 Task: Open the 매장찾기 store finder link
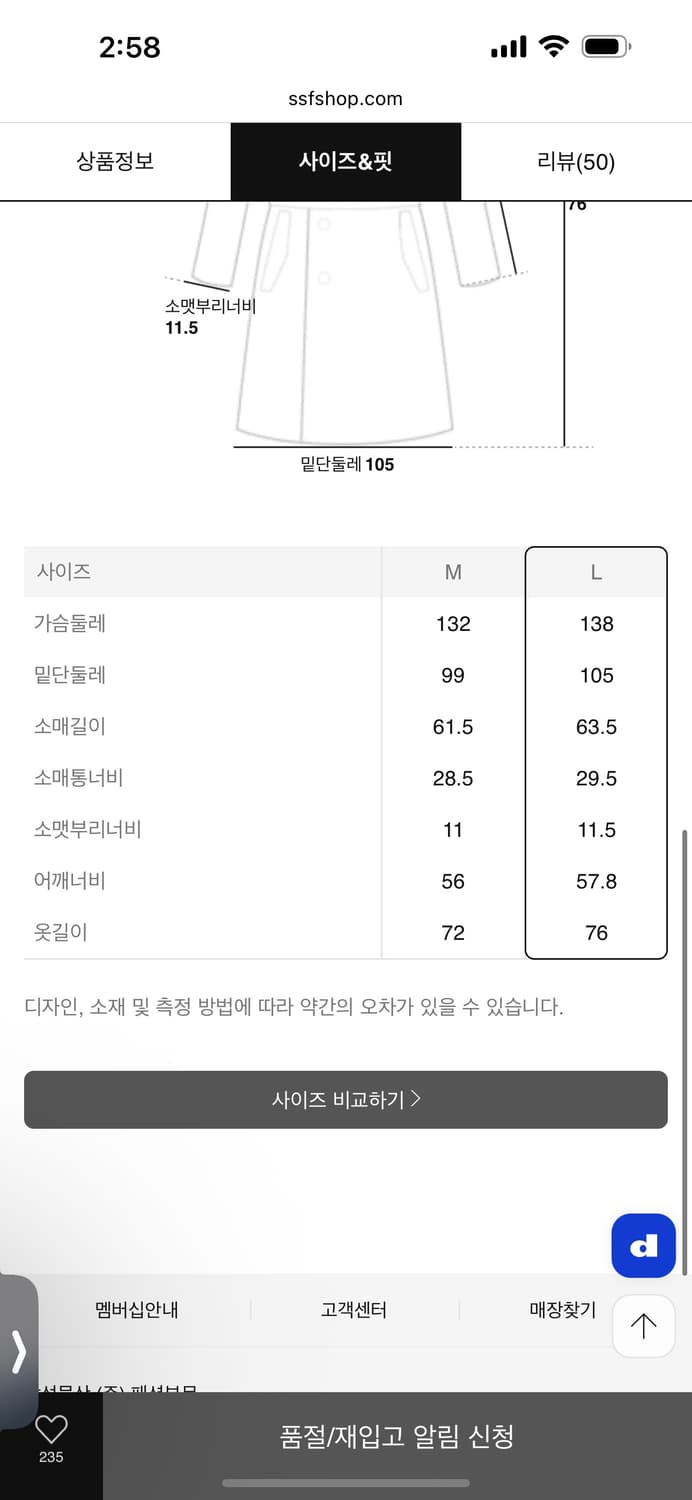562,1310
